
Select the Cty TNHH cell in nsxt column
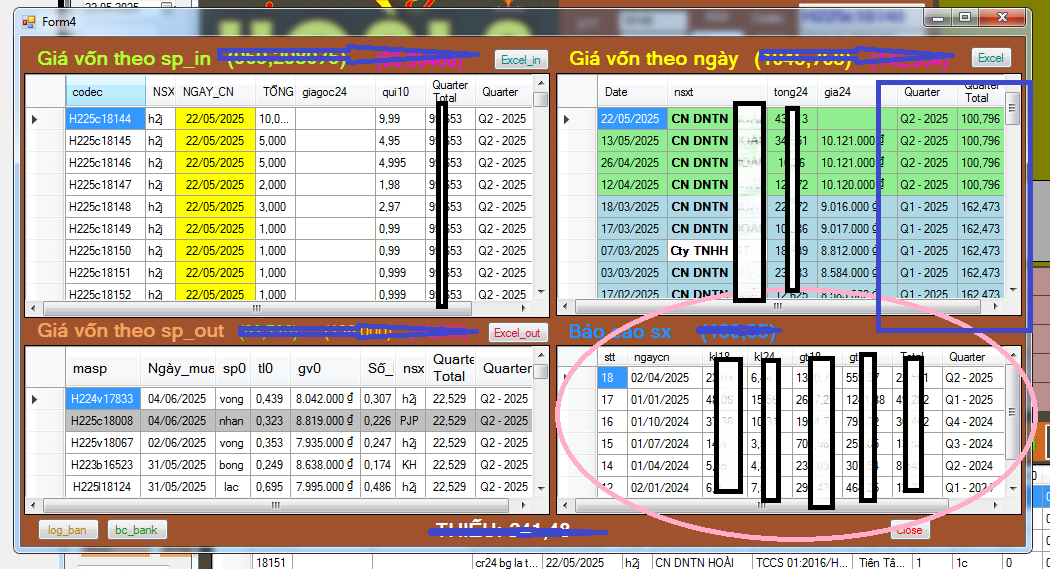tap(699, 251)
